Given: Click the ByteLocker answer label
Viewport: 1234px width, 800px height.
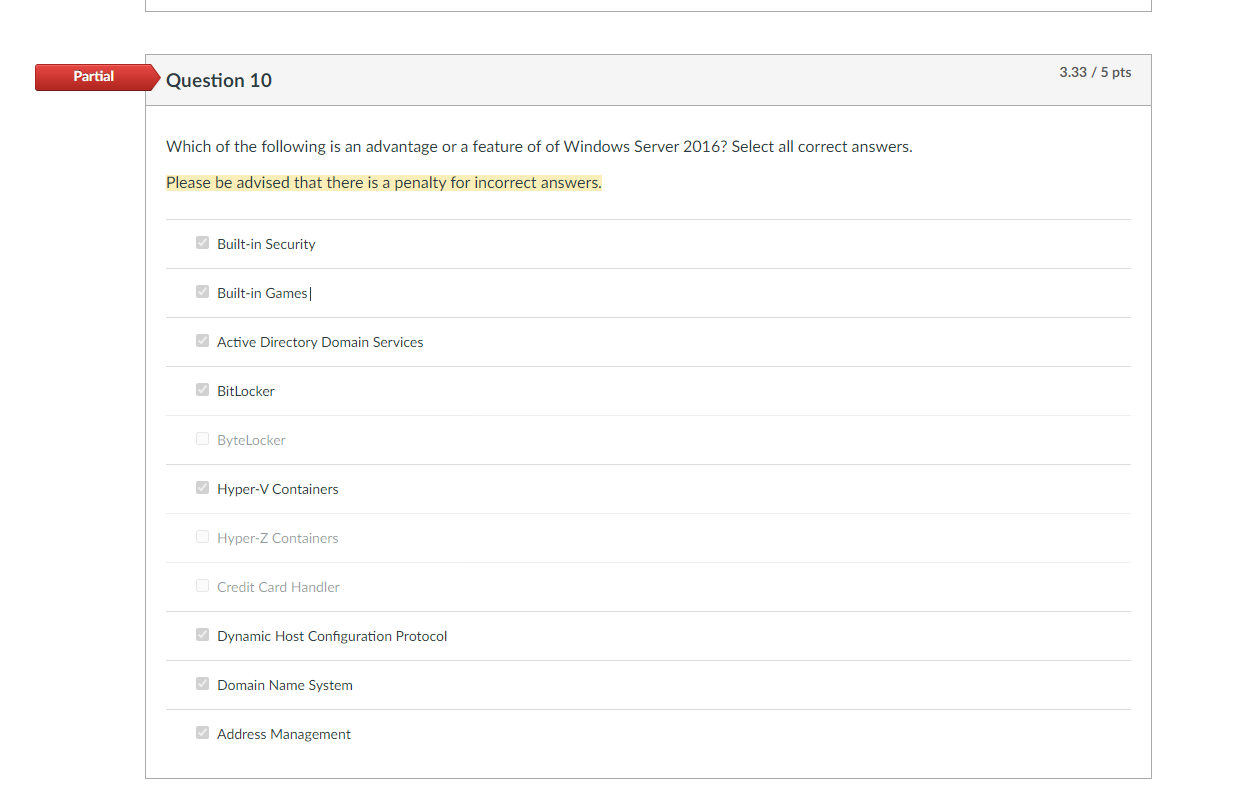Looking at the screenshot, I should click(251, 440).
